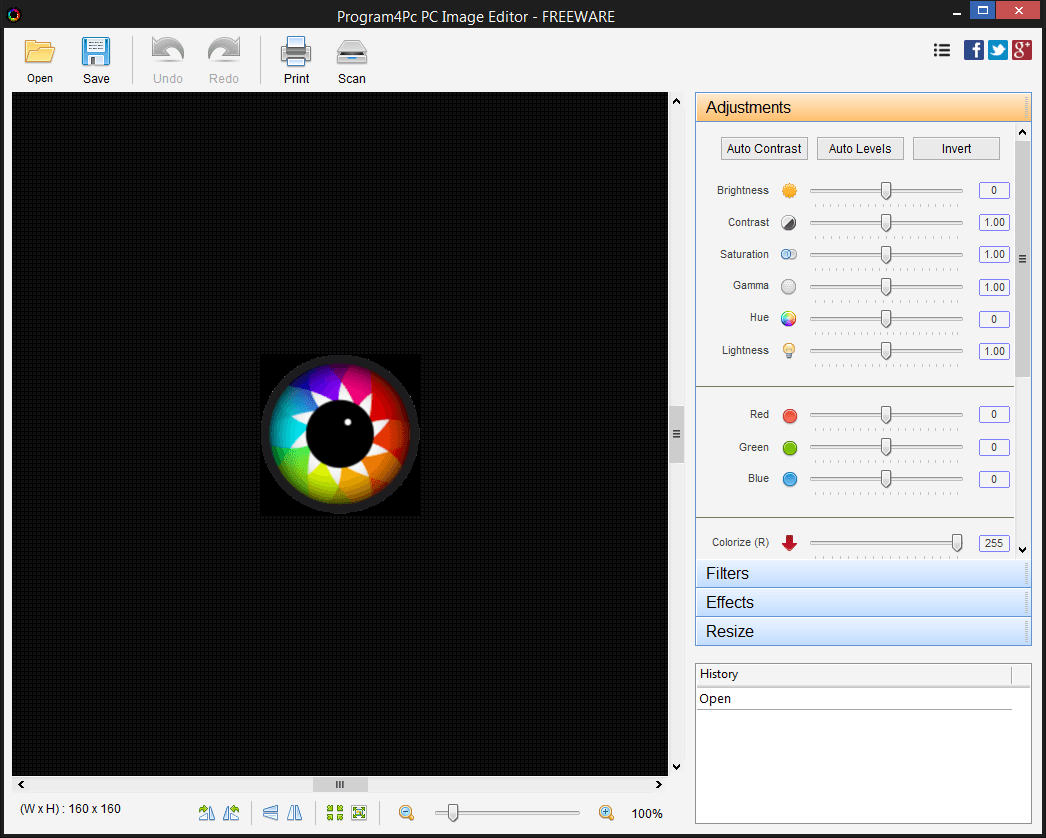The image size is (1046, 838).
Task: Click the Hue color wheel icon
Action: [x=789, y=319]
